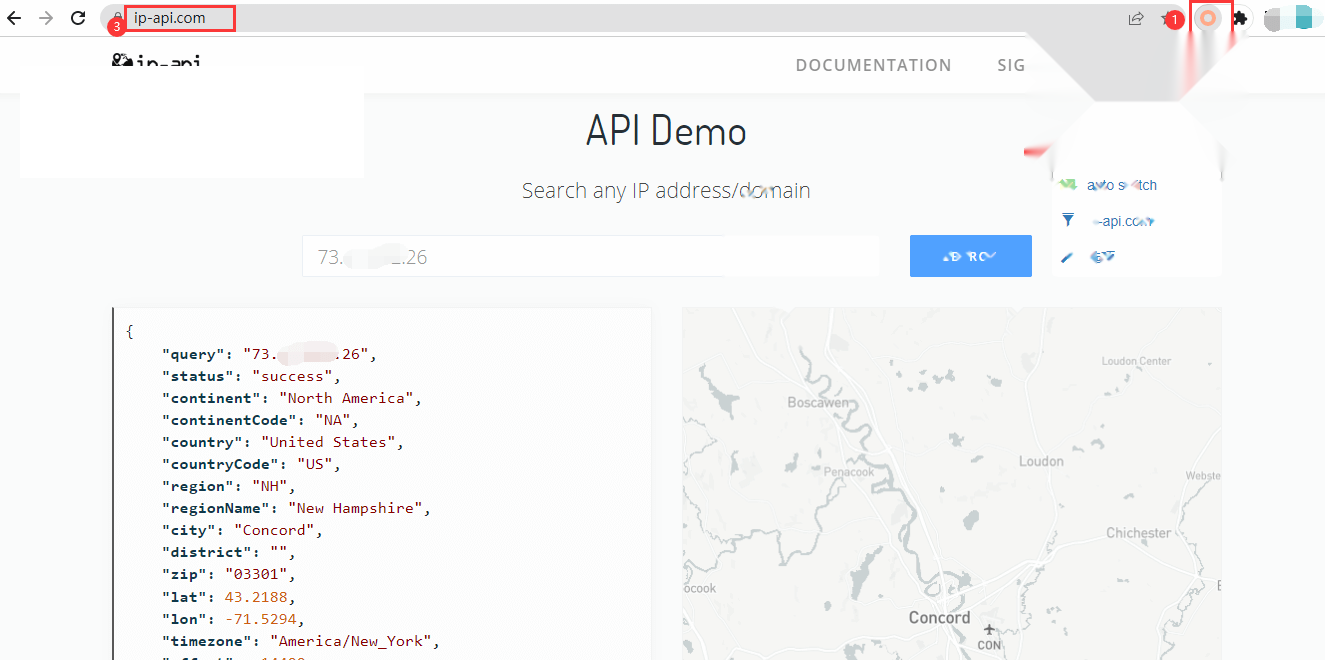The width and height of the screenshot is (1325, 660).
Task: Click the blue search button
Action: (x=970, y=256)
